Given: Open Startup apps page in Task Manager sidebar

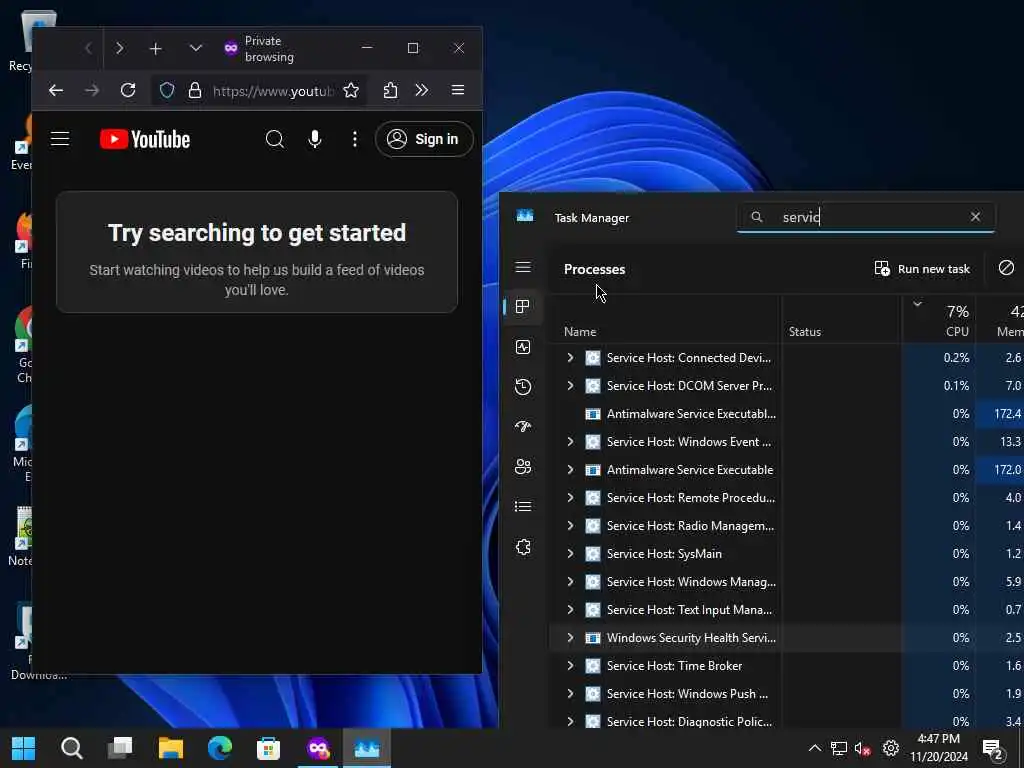Looking at the screenshot, I should 522,426.
